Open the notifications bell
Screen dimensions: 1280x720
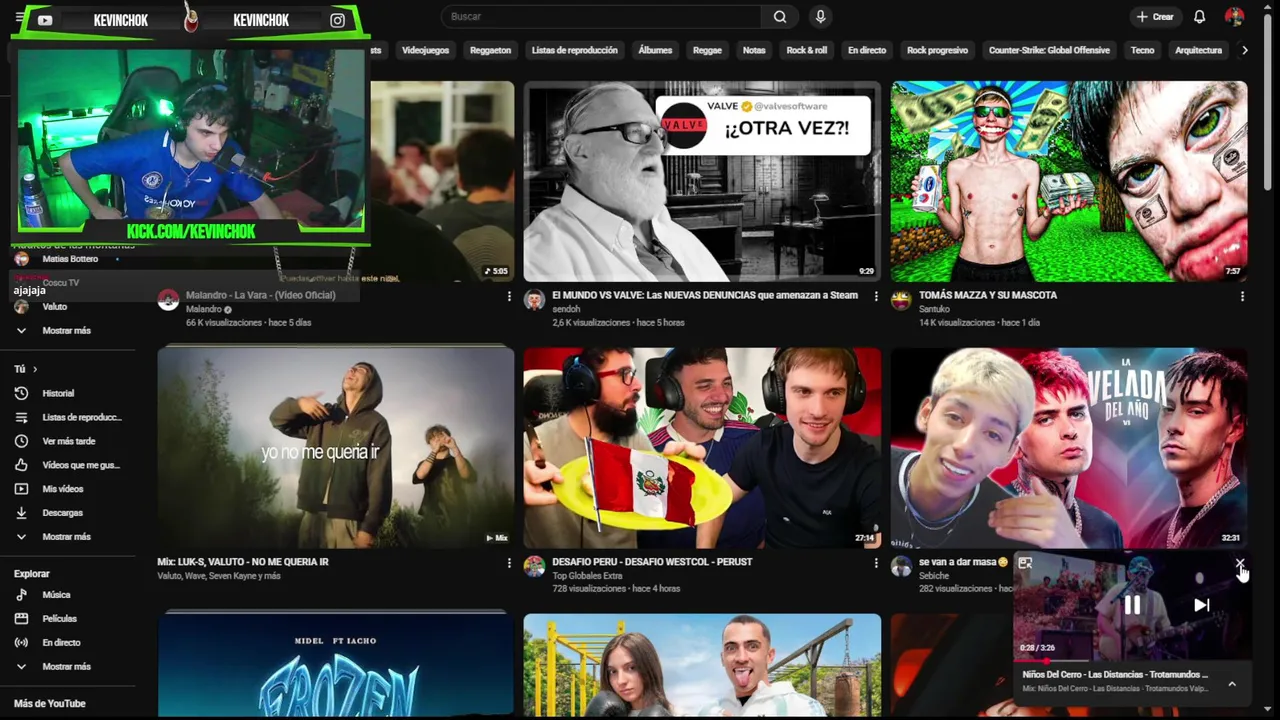pos(1199,17)
